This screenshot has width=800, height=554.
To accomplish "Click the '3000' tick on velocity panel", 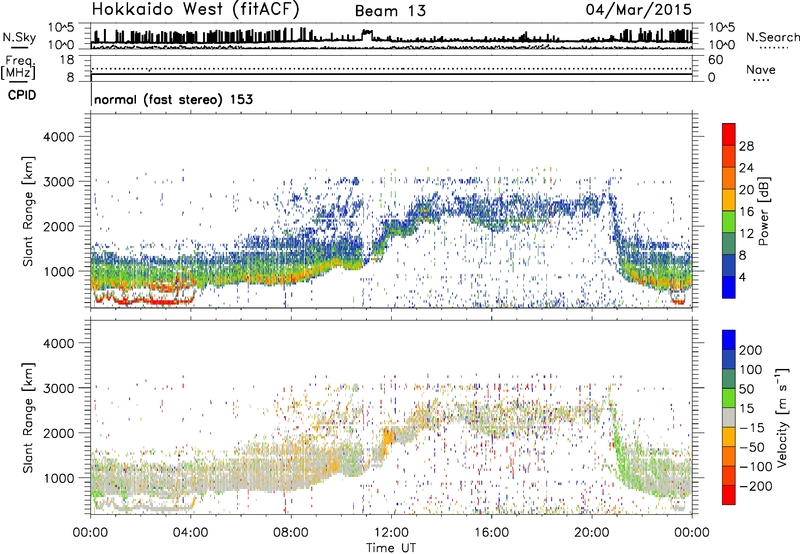I will click(58, 388).
